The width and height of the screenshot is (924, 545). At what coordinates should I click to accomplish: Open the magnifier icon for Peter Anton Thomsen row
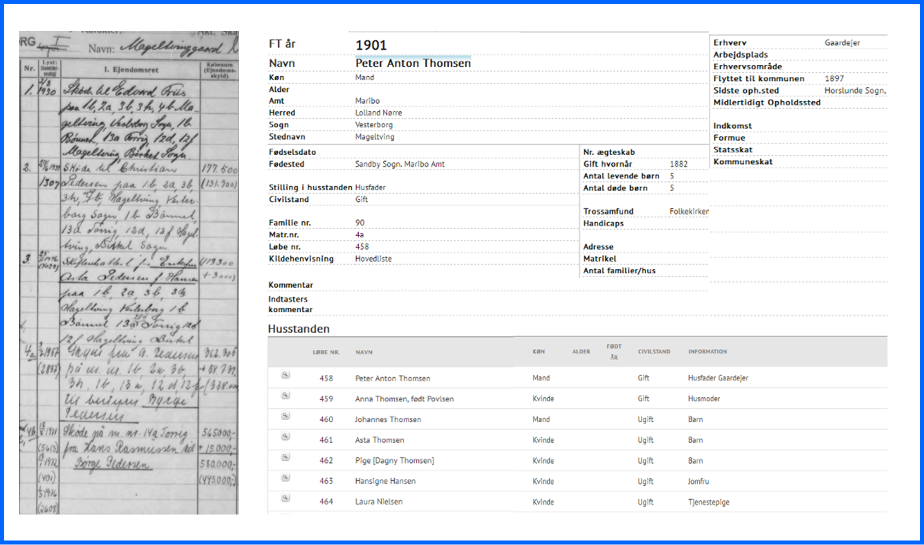(285, 375)
